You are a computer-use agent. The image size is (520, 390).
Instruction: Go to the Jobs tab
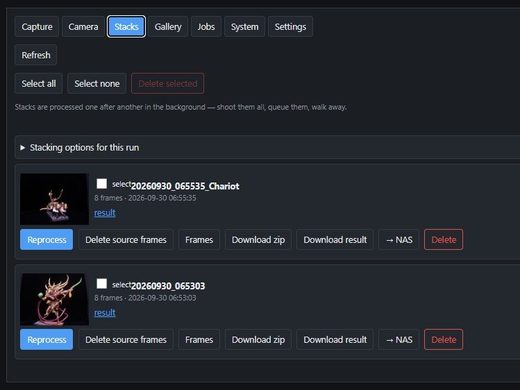click(206, 27)
